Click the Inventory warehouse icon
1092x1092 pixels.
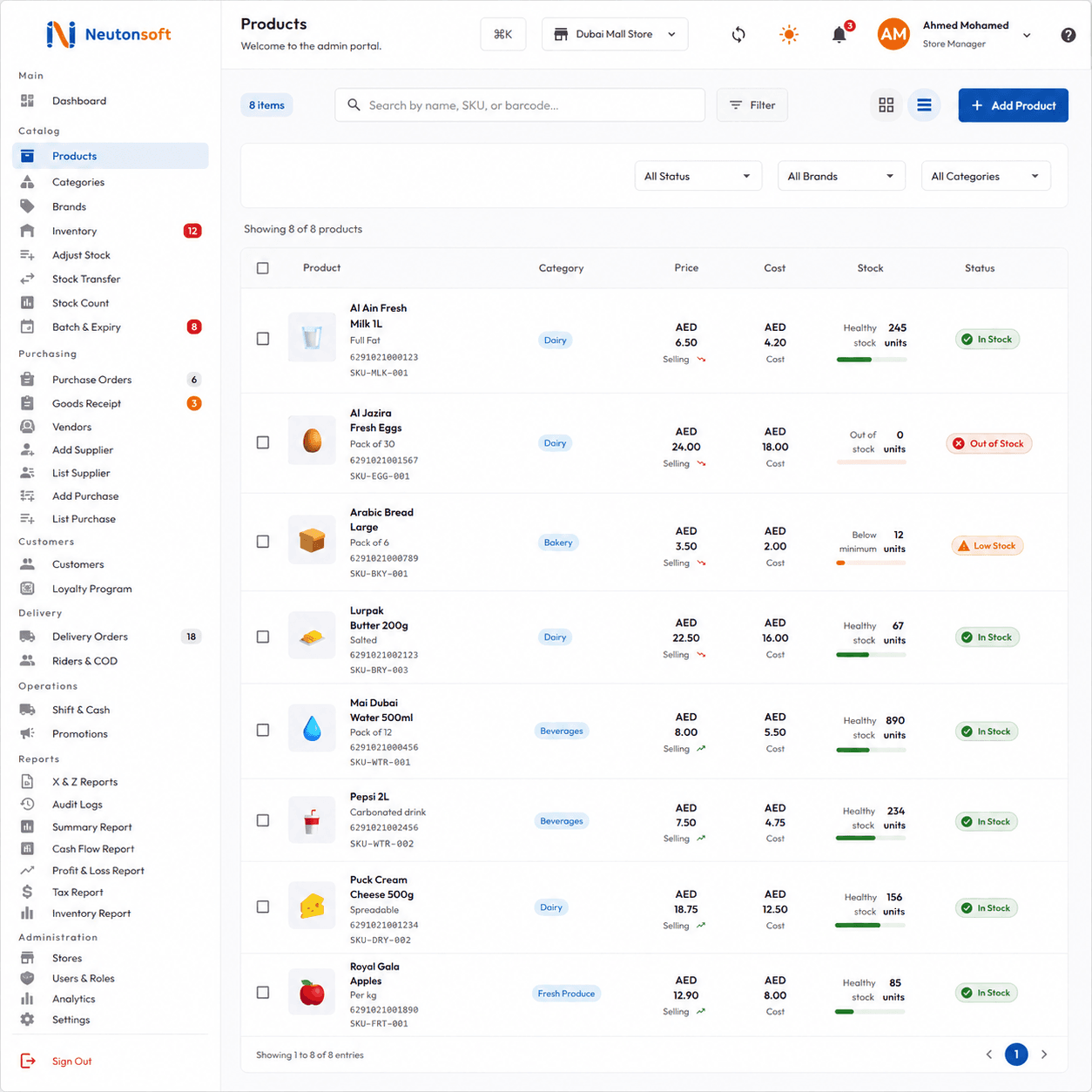click(28, 231)
